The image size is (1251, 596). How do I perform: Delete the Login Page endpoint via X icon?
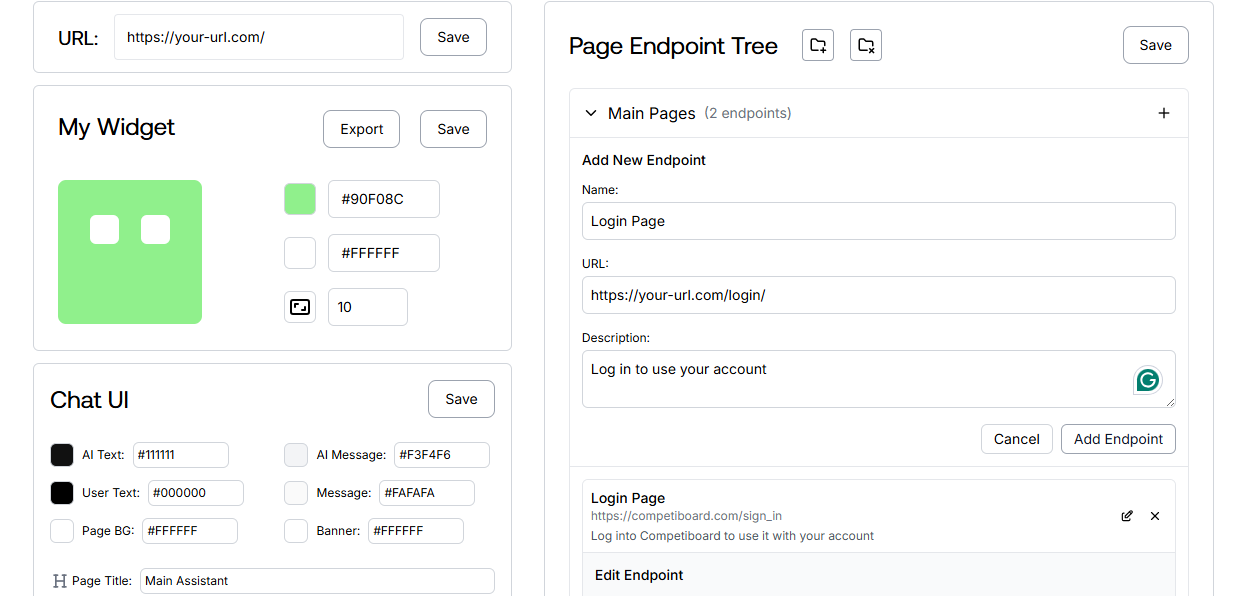tap(1155, 516)
